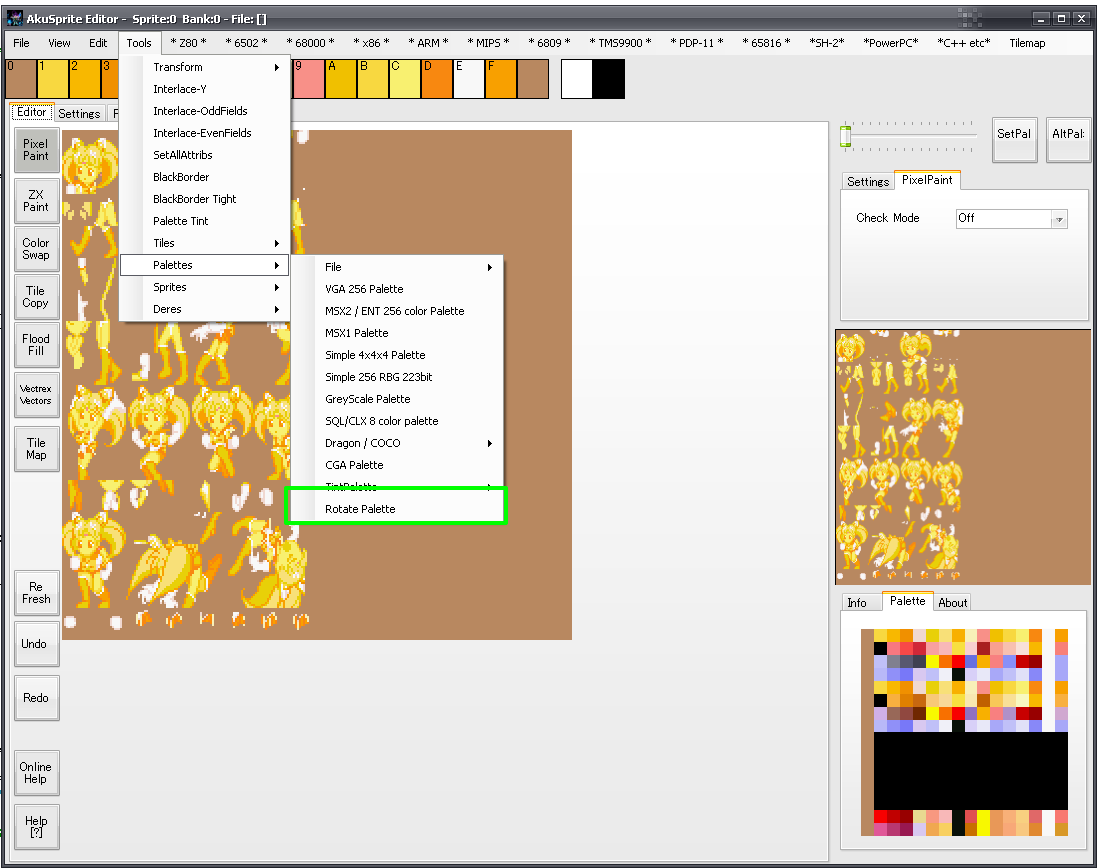The width and height of the screenshot is (1097, 868).
Task: Switch to the PixelPaint tab
Action: point(927,180)
